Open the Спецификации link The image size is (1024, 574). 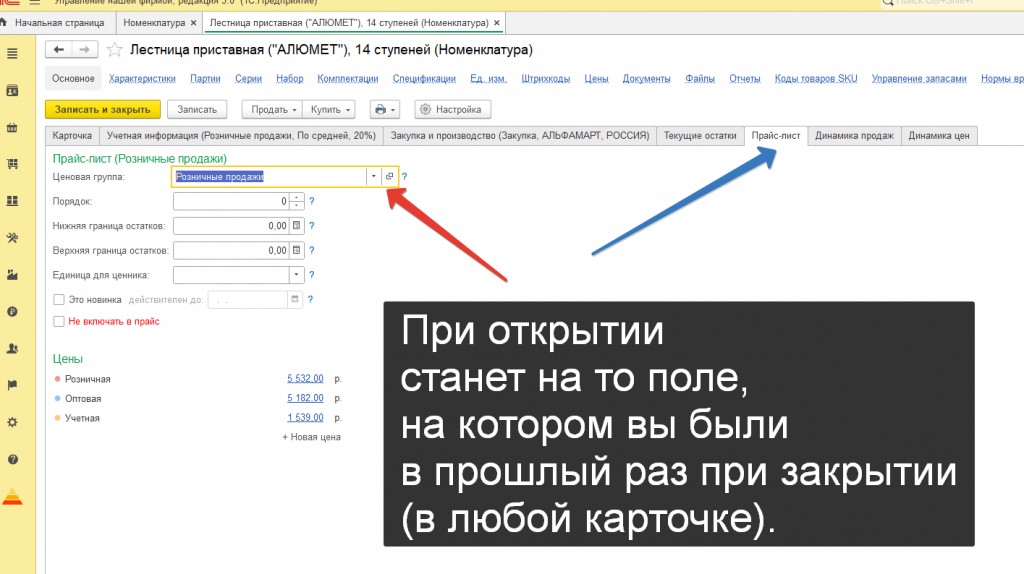pyautogui.click(x=424, y=78)
